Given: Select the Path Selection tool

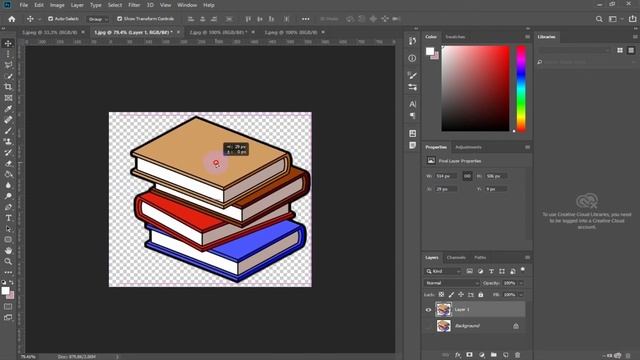Looking at the screenshot, I should (8, 229).
